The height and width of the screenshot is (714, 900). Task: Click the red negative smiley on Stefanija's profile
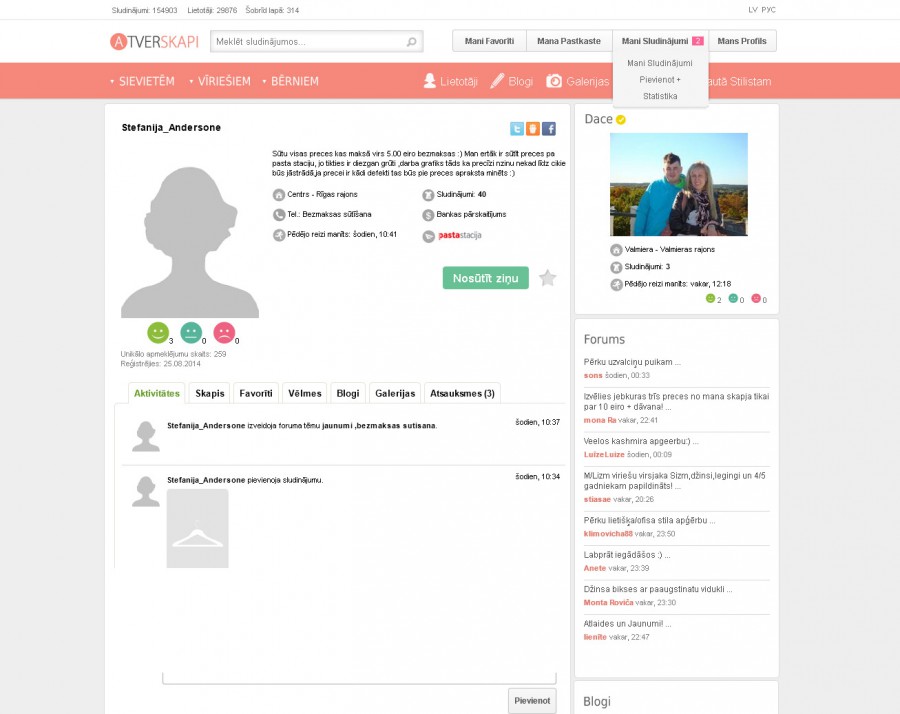click(224, 332)
